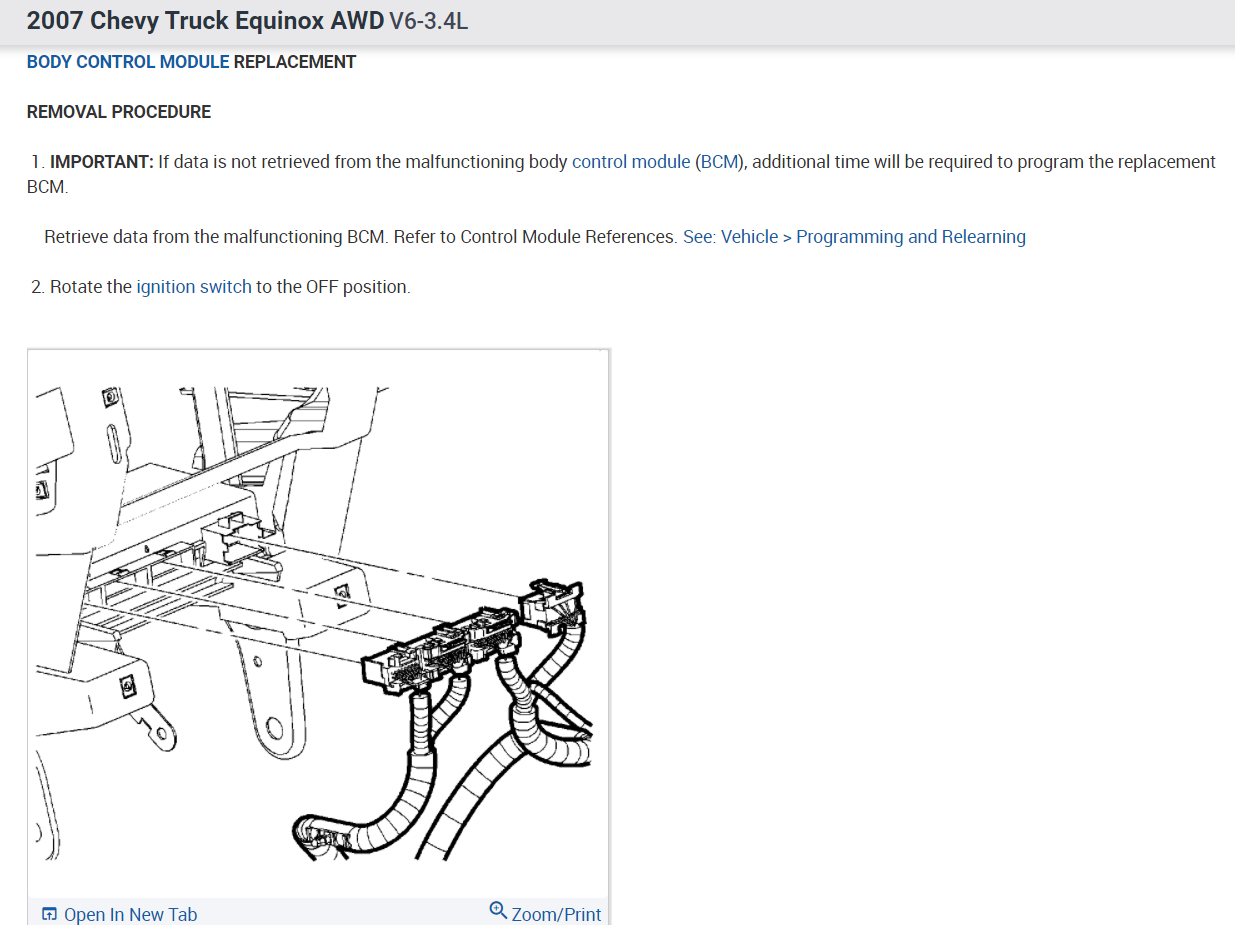Click the '2007 Chevy Truck Equinox AWD' title
Screen dimensions: 1235x925
click(x=205, y=21)
